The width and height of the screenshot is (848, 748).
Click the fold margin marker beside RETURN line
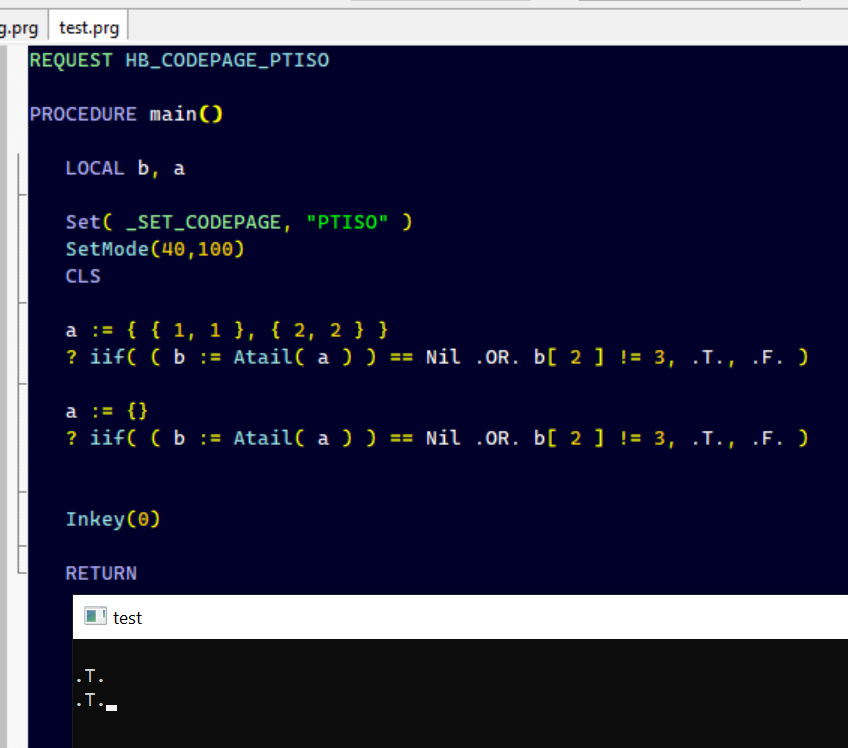20,573
